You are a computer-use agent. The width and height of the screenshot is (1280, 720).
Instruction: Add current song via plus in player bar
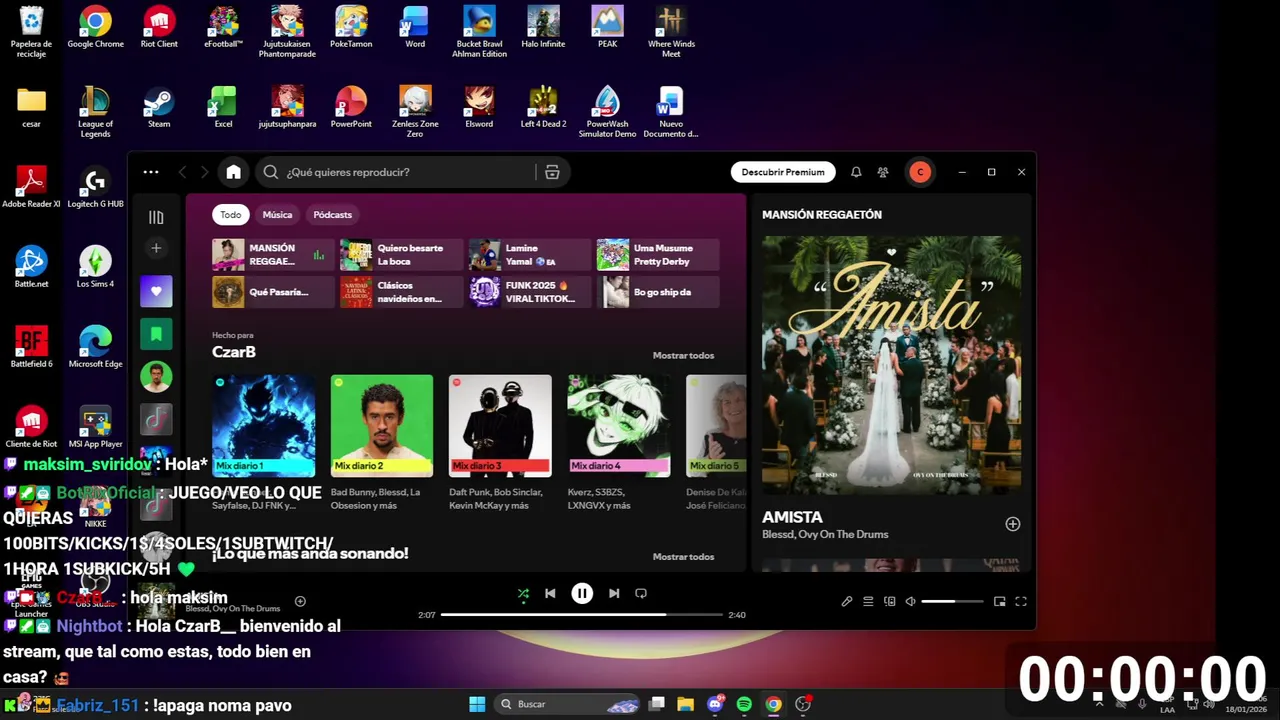click(300, 601)
